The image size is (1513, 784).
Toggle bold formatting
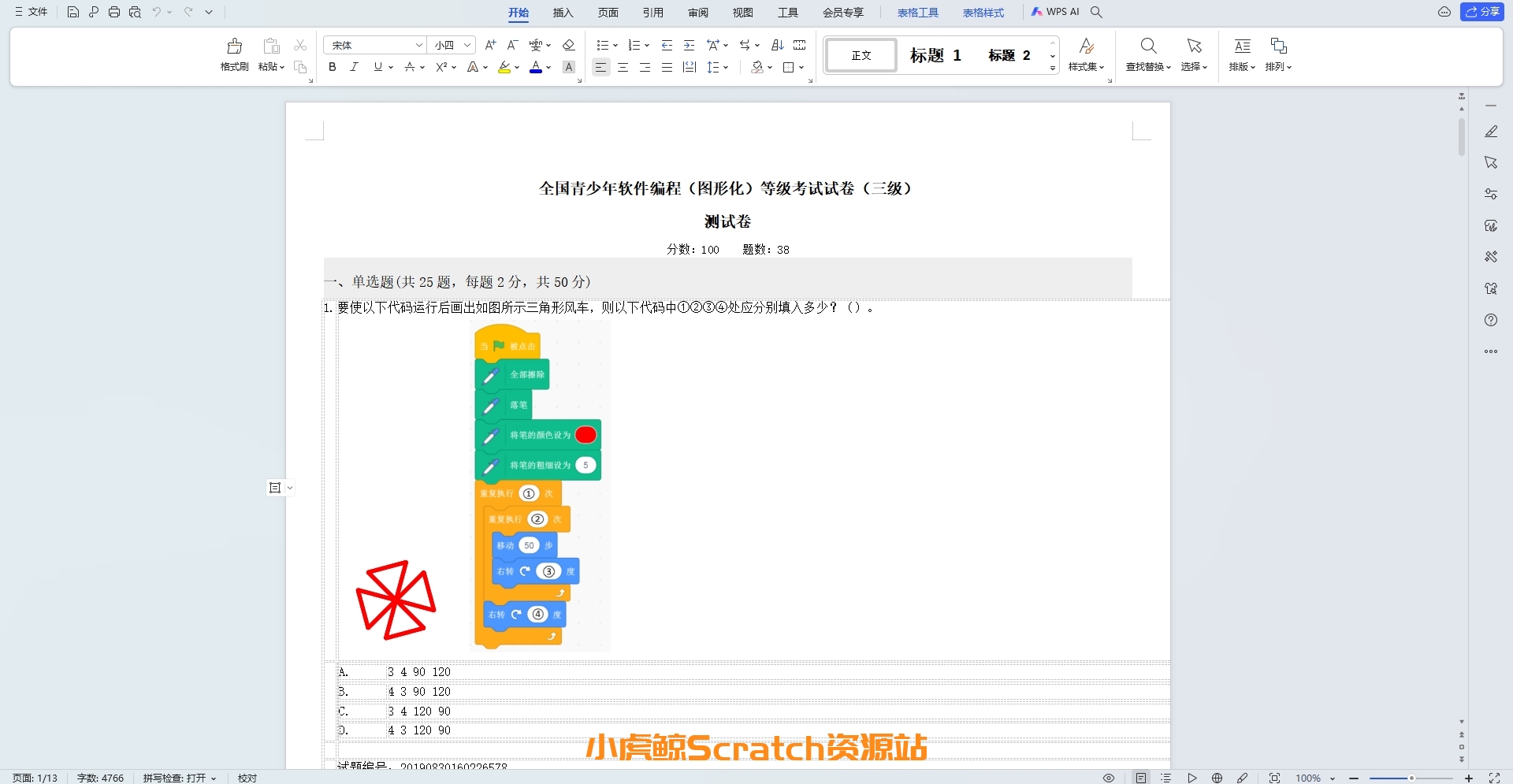coord(333,68)
